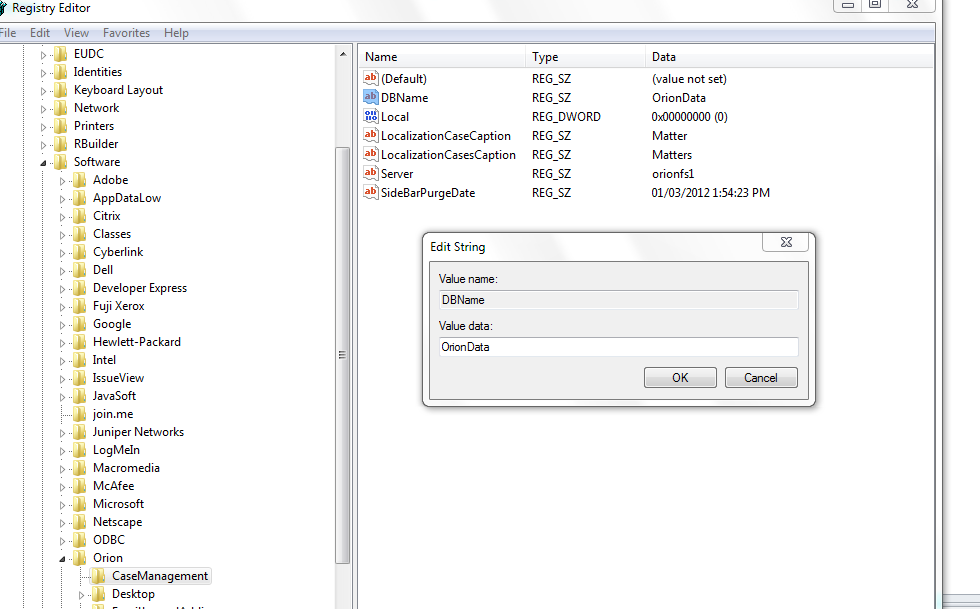Click the Microsoft folder icon
Screen dimensions: 980x609
click(x=79, y=504)
